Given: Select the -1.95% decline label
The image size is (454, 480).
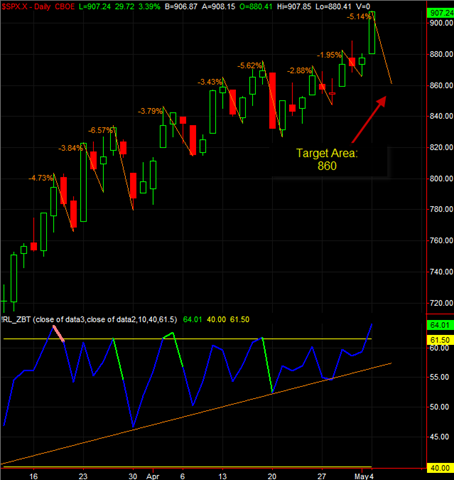Looking at the screenshot, I should coord(329,55).
